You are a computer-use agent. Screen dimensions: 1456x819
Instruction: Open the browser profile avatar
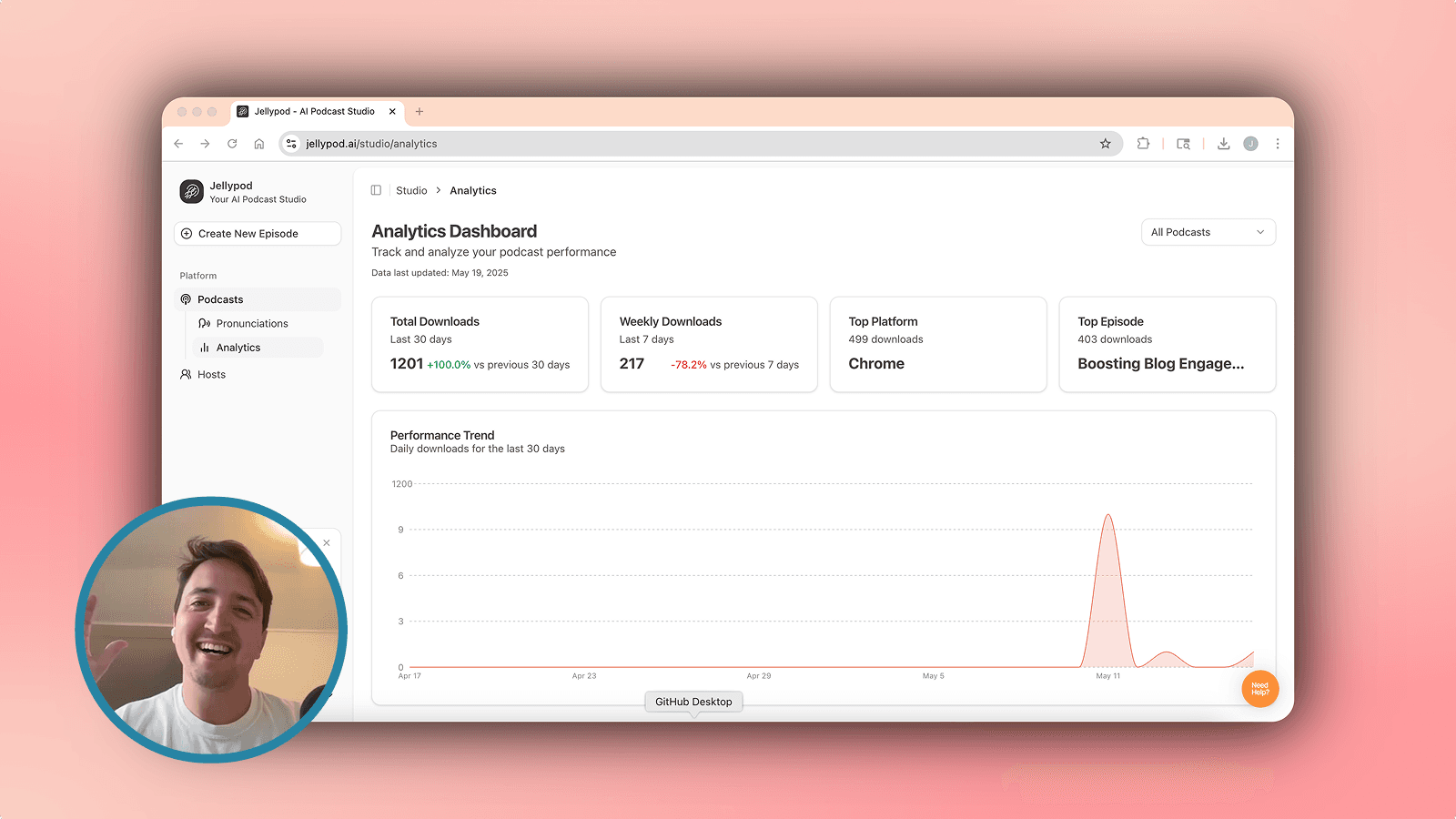pos(1250,144)
